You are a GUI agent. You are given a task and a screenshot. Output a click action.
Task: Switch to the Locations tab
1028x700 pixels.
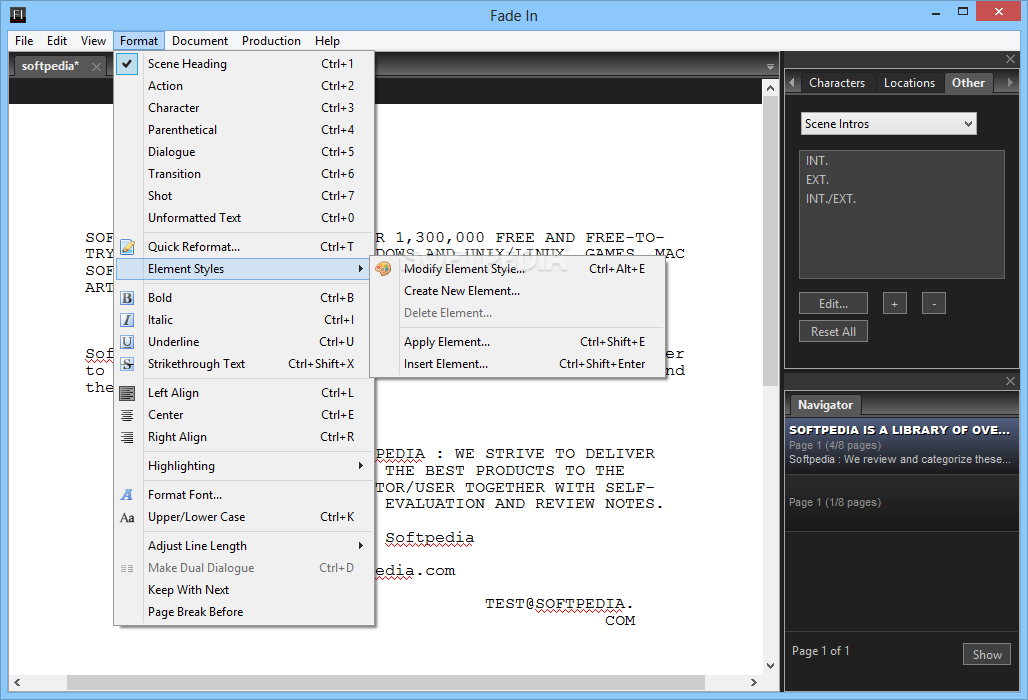click(x=909, y=83)
